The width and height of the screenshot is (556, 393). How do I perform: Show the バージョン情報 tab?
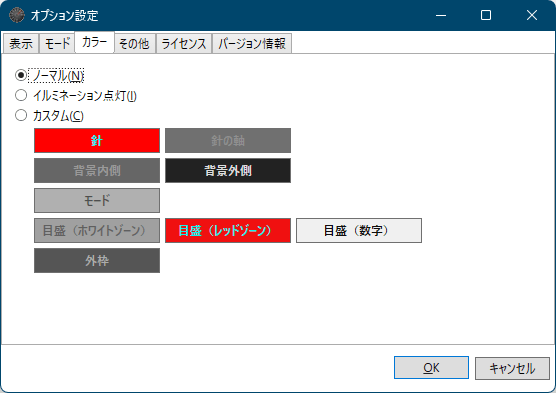252,44
